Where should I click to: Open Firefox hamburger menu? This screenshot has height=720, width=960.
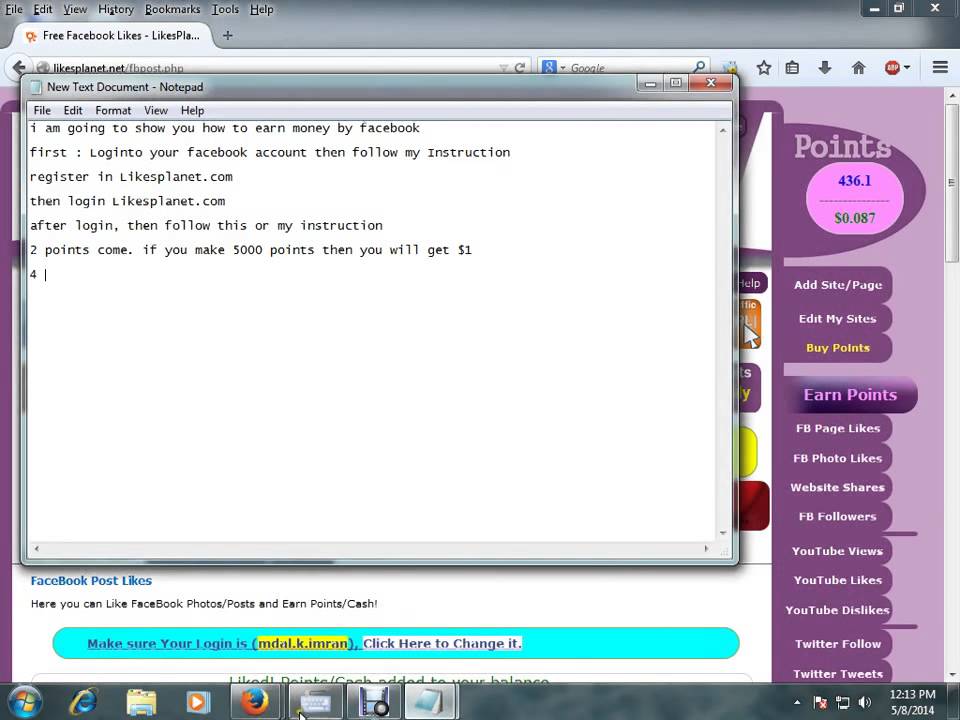(x=940, y=67)
